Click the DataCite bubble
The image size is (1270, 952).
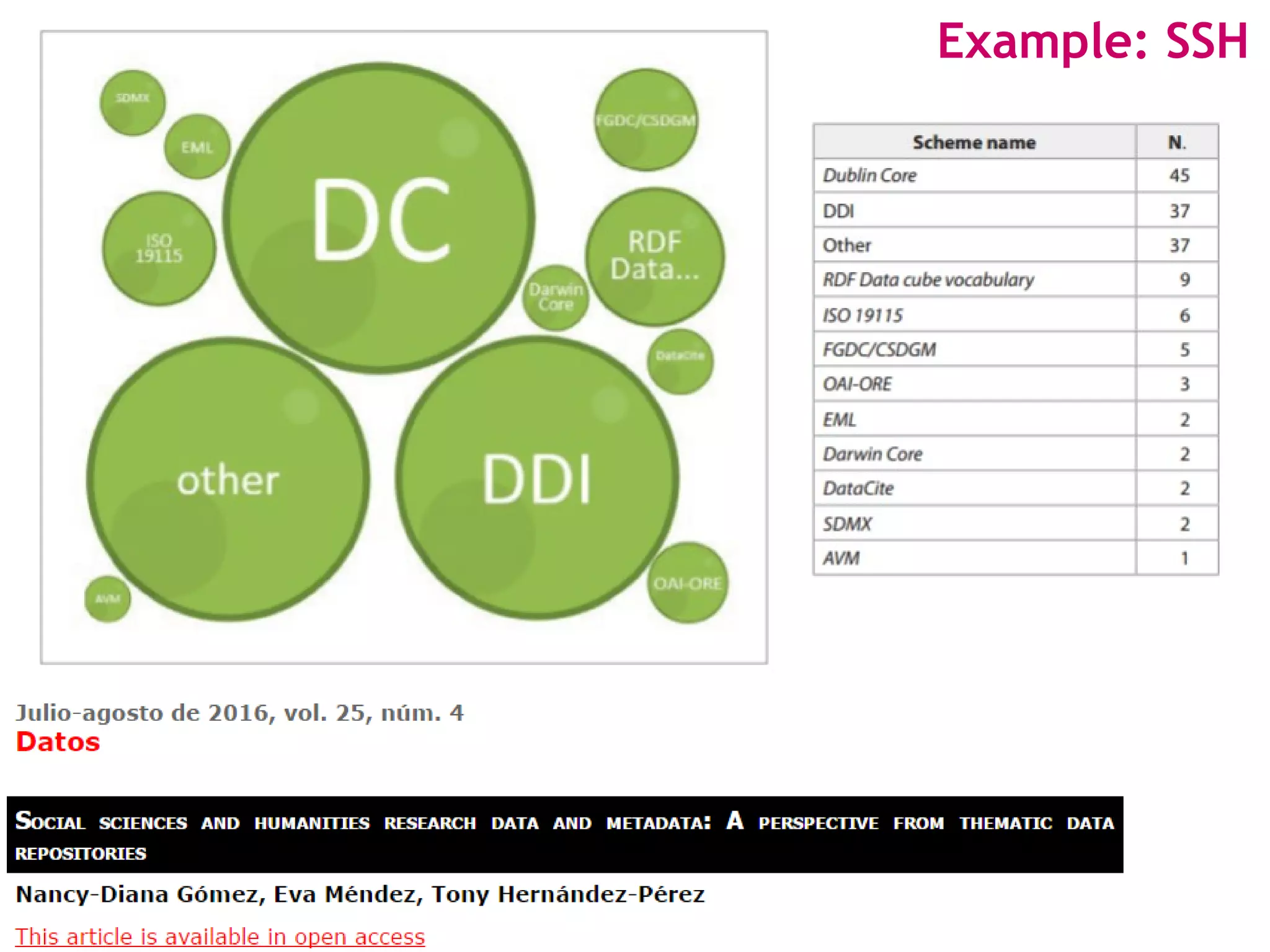tap(680, 361)
